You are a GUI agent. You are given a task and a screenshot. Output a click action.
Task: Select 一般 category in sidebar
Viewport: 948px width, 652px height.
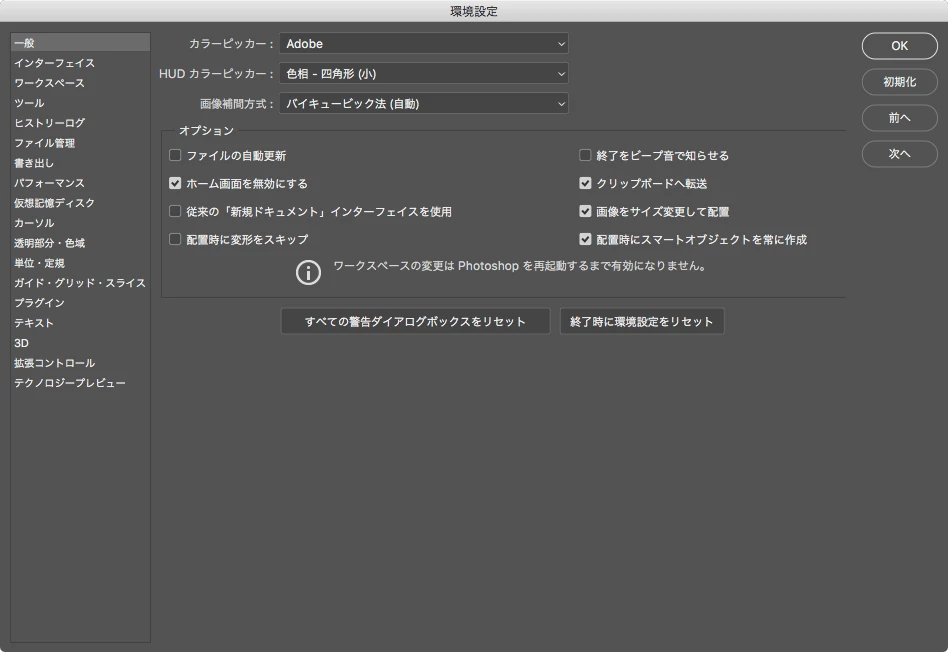coord(80,43)
